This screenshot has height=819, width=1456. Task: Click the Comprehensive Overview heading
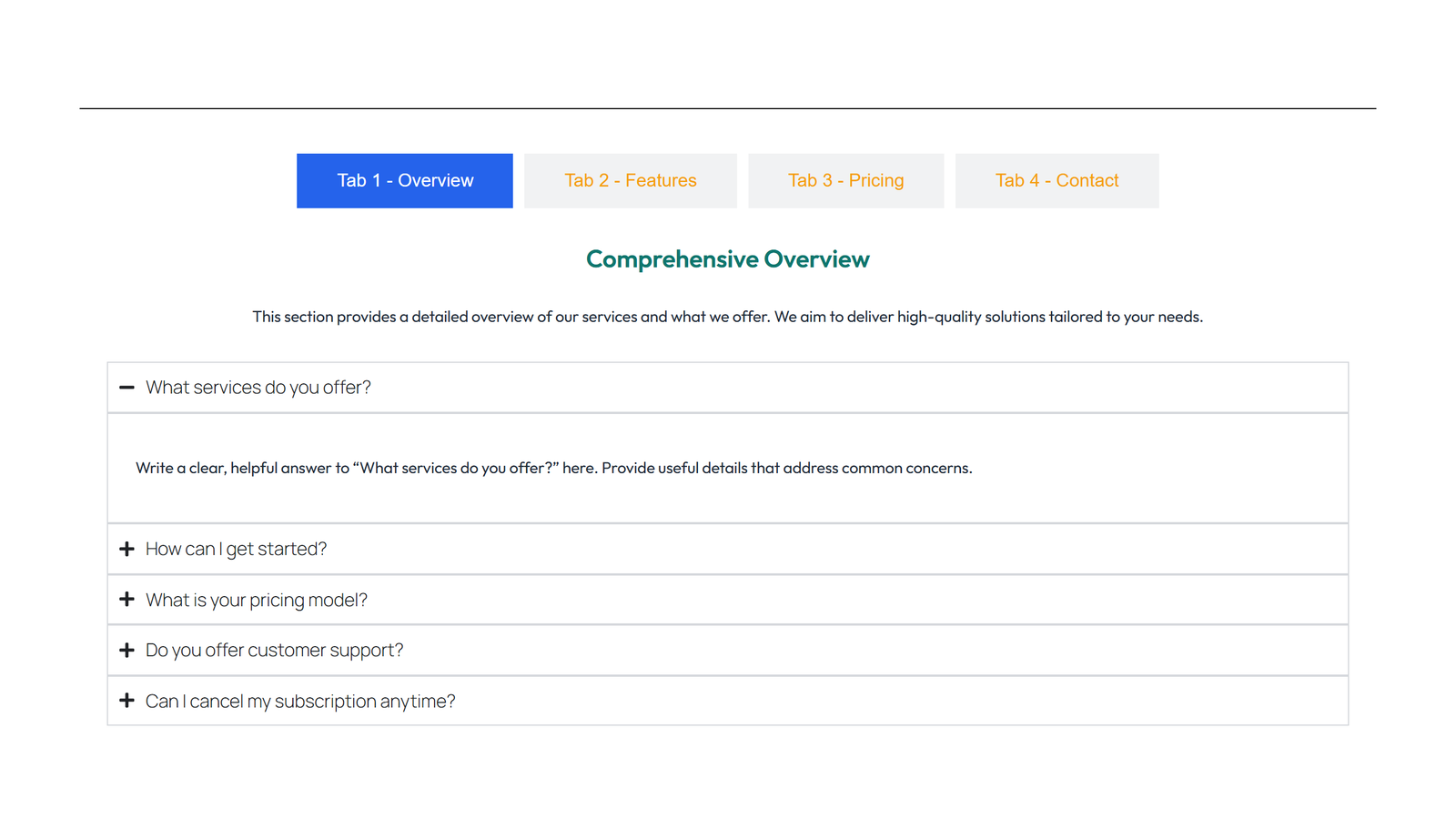727,258
